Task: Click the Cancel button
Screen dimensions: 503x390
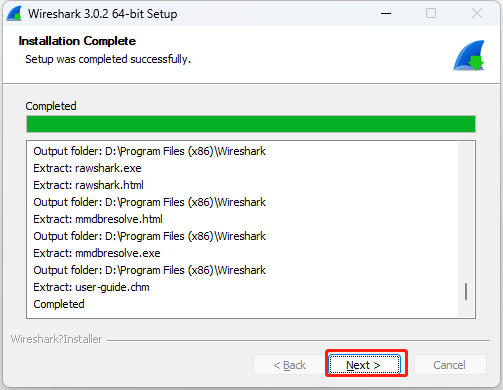Action: [450, 365]
